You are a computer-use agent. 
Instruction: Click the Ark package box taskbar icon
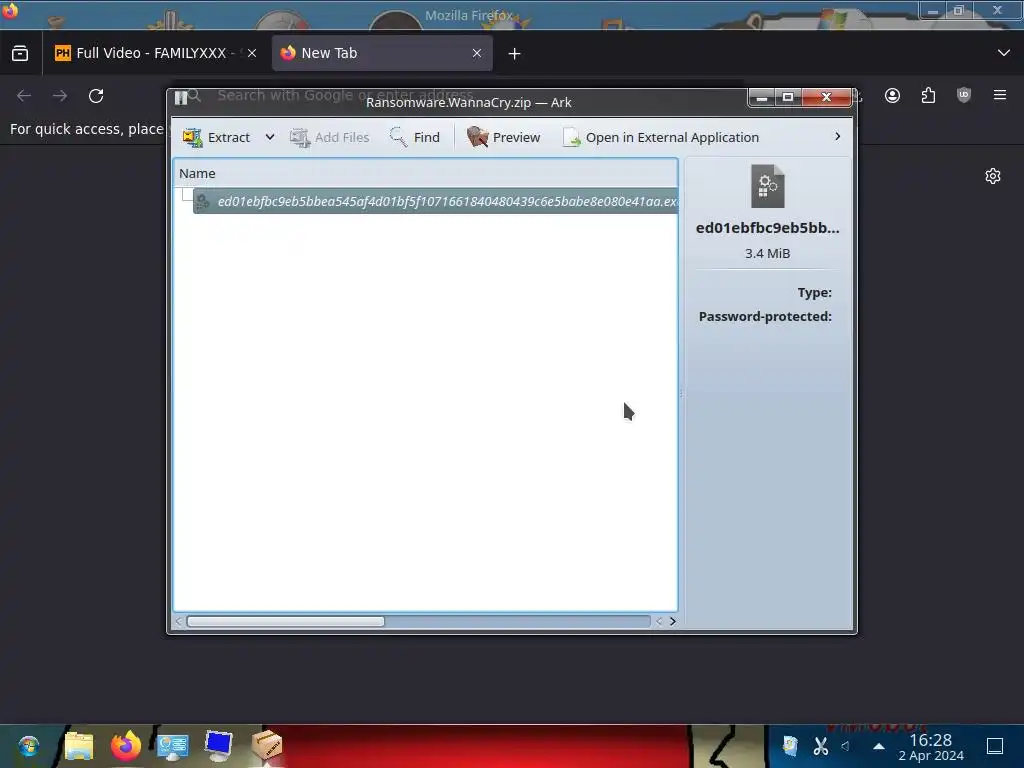click(266, 746)
